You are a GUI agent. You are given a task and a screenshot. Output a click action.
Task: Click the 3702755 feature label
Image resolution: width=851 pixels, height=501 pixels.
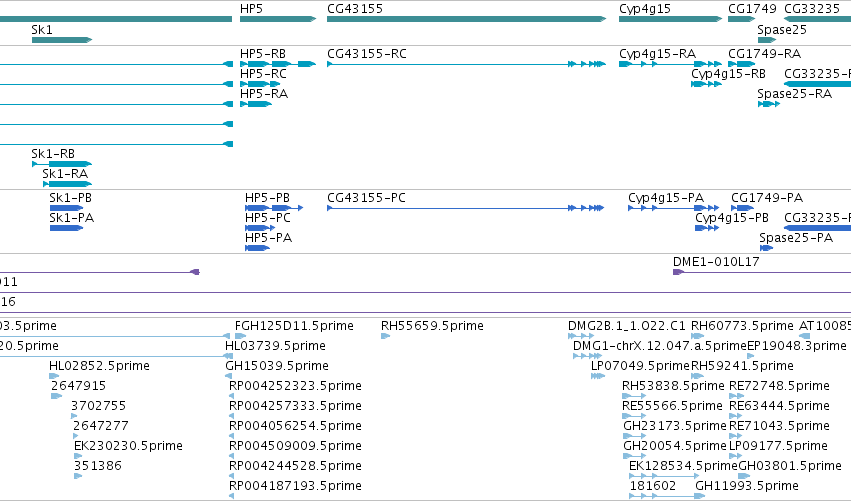coord(98,406)
